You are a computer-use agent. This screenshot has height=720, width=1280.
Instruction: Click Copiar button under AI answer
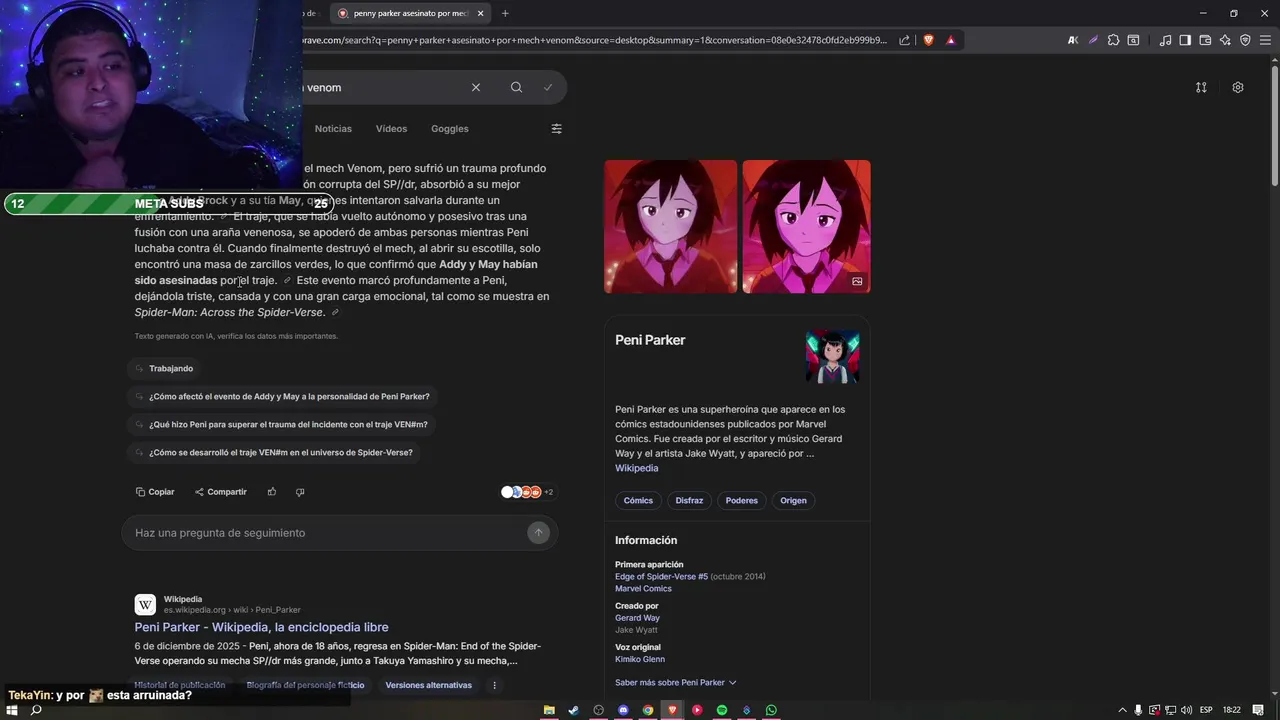(x=155, y=492)
